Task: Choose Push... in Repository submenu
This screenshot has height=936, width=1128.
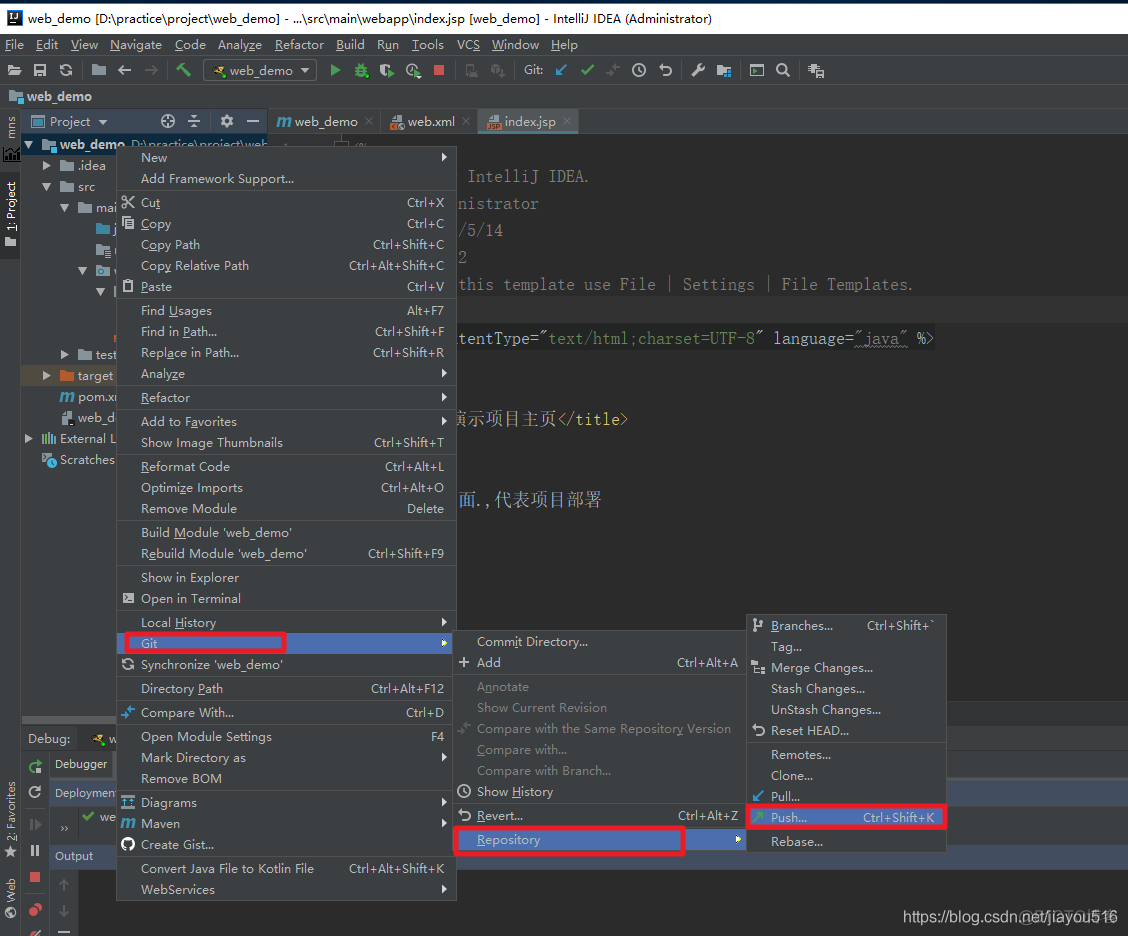Action: [846, 817]
